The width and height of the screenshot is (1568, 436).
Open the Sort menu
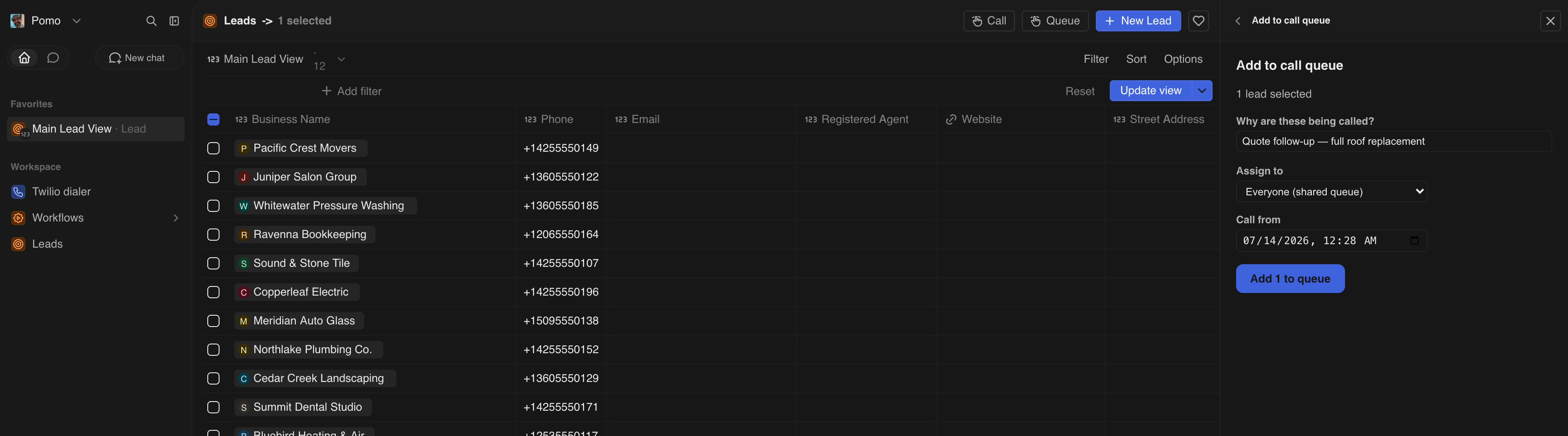click(x=1136, y=59)
